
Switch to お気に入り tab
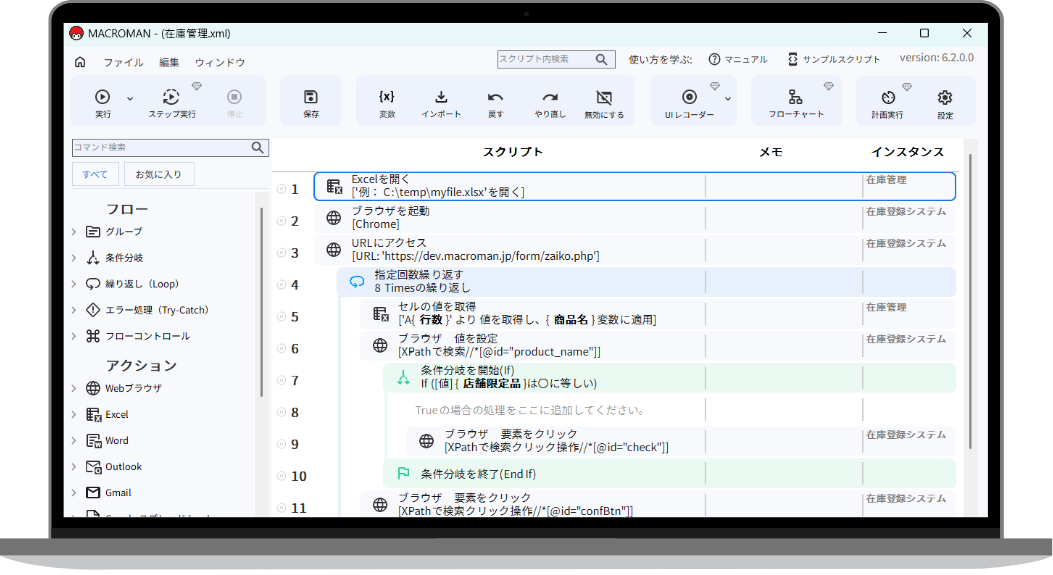158,174
